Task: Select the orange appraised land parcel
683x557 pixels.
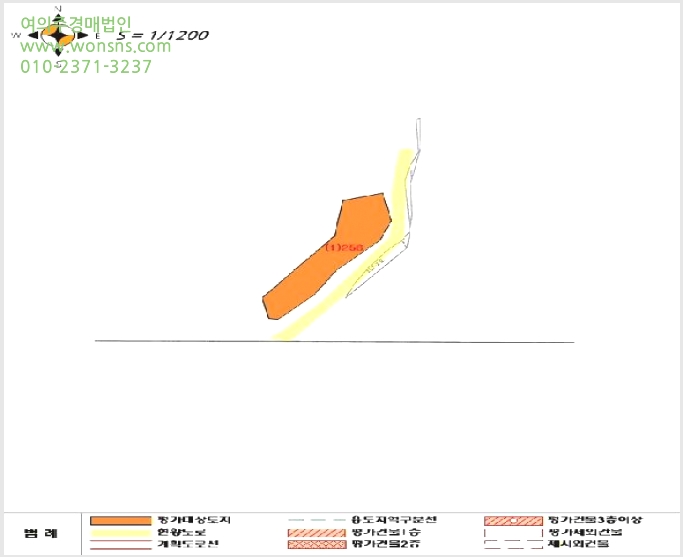Action: (x=327, y=257)
